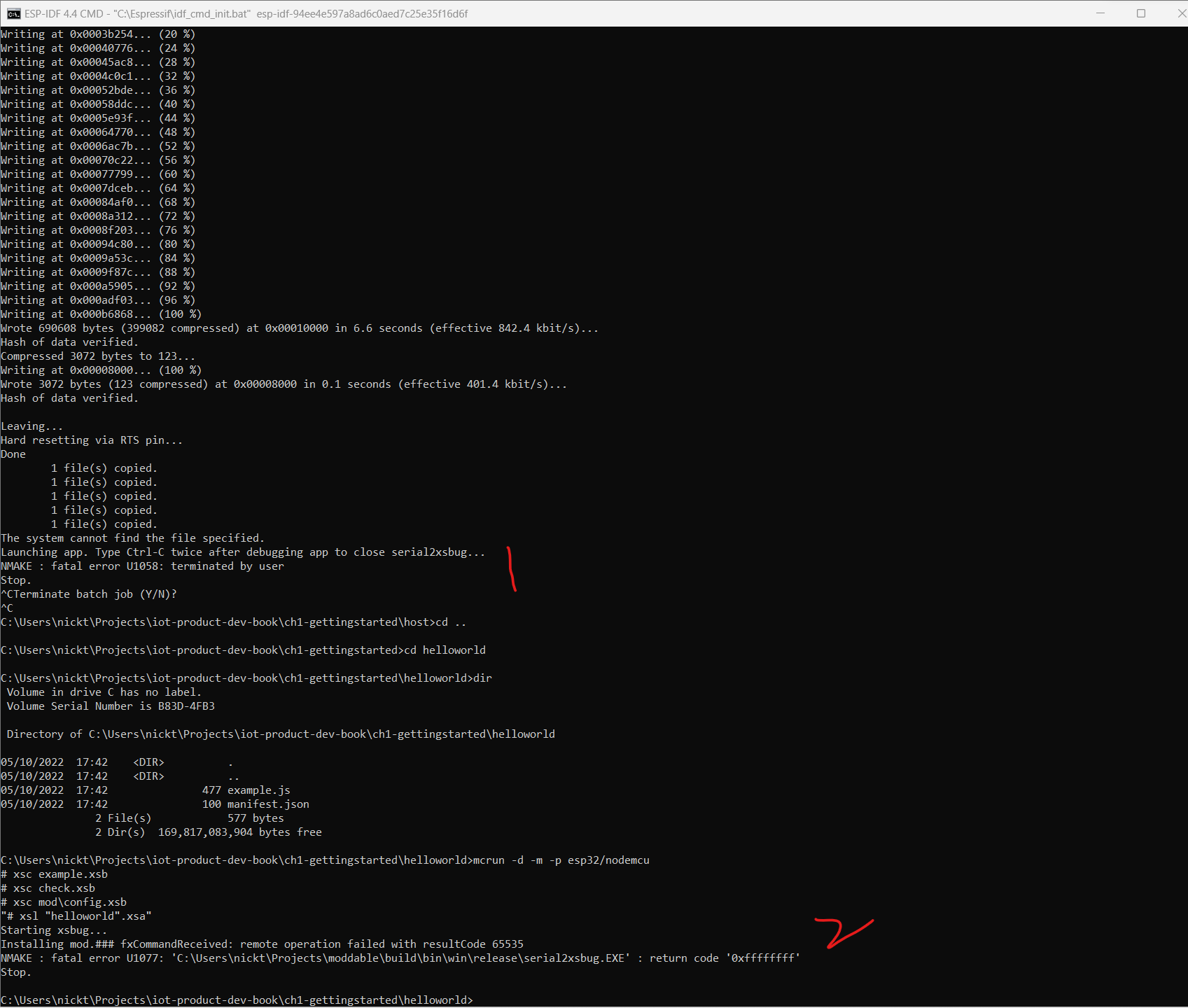Click the Starting xsbug line

53,930
